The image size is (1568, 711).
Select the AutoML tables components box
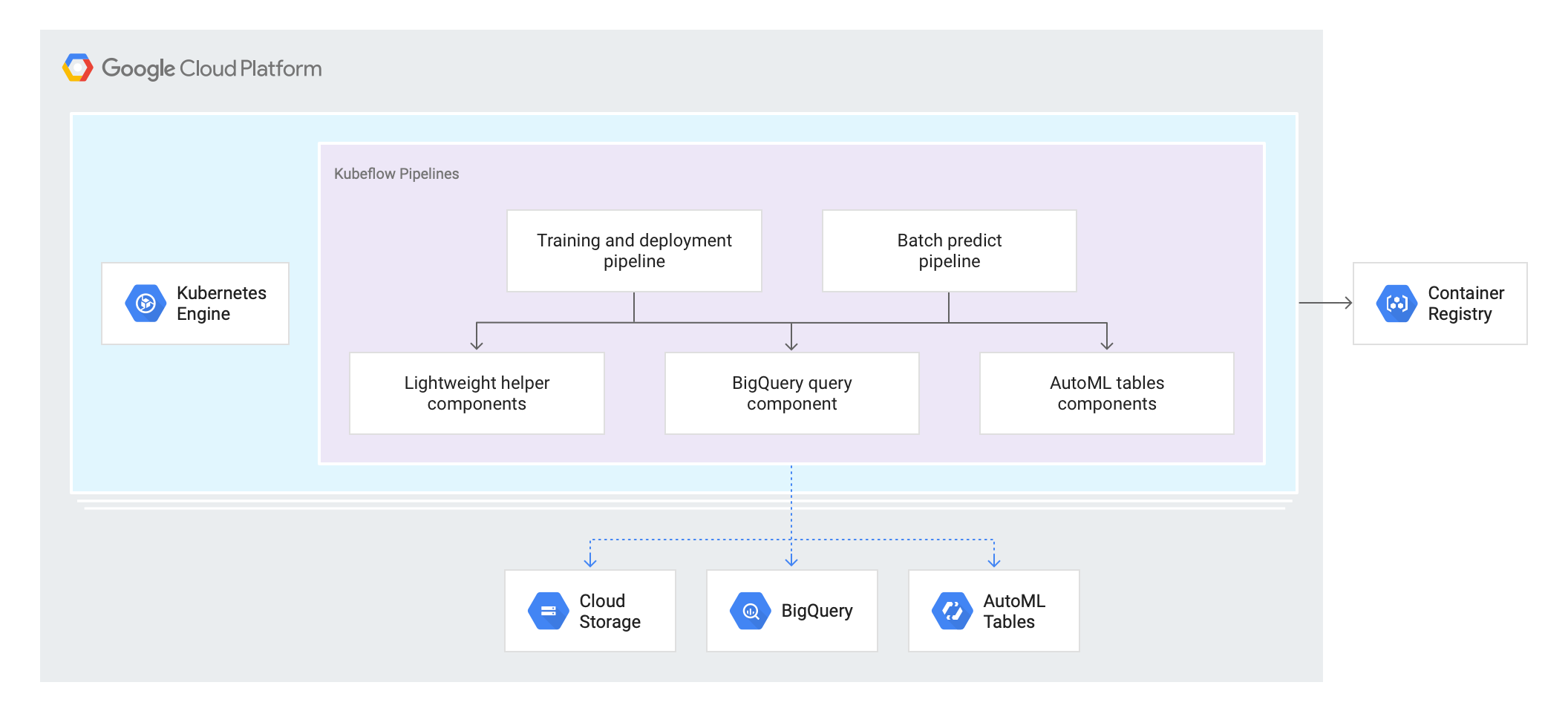[x=1106, y=393]
